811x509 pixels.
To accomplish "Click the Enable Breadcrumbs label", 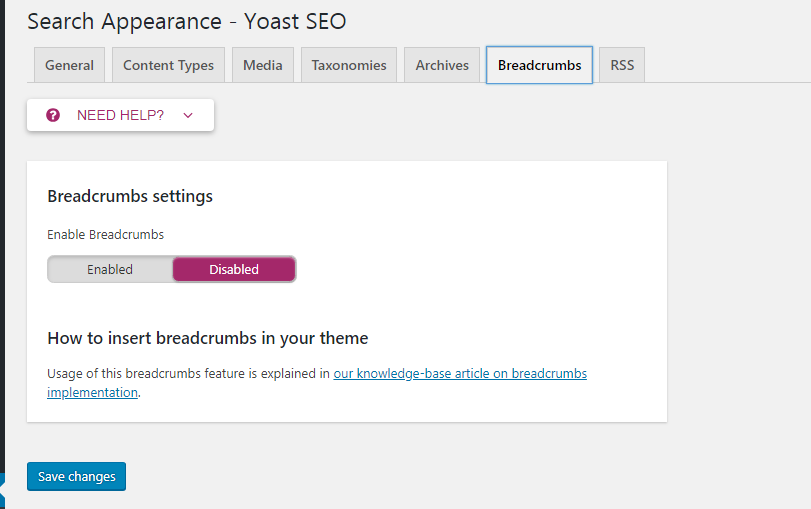I will point(106,234).
